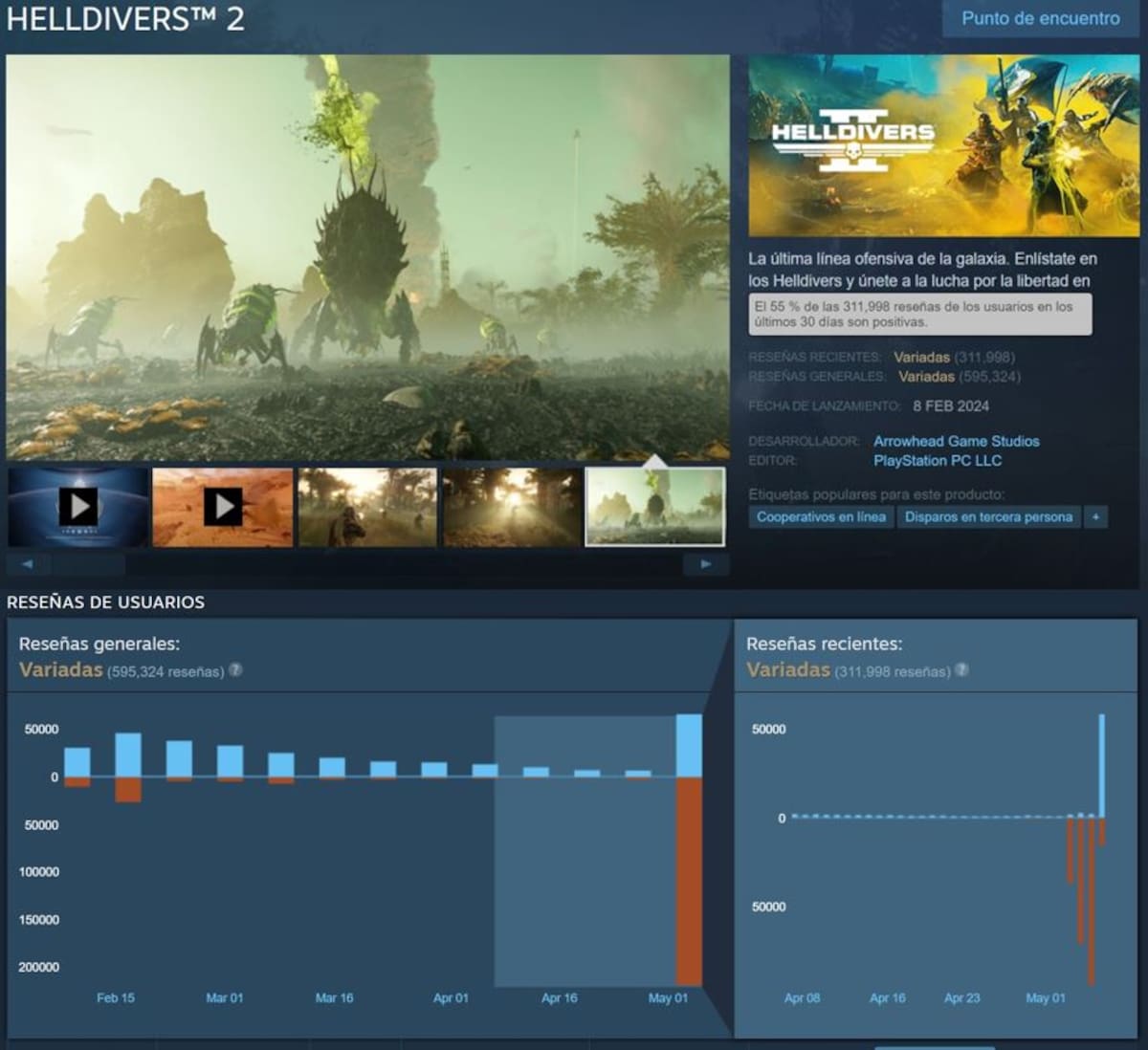Select the Disparos en tercera persona tag
Screen dimensions: 1148x1050
point(988,517)
